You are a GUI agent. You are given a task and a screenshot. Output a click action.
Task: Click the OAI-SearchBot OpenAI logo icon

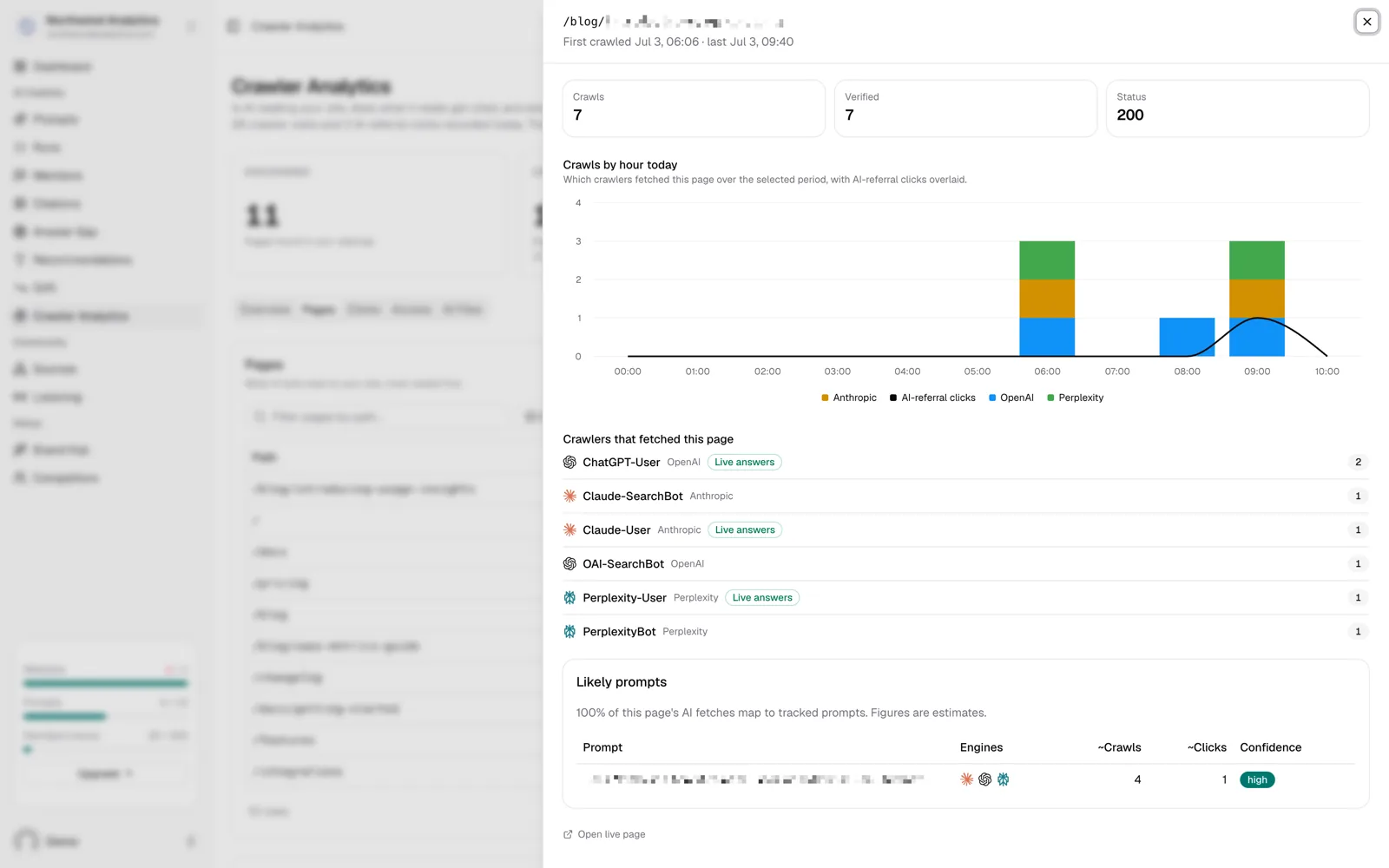pos(569,564)
